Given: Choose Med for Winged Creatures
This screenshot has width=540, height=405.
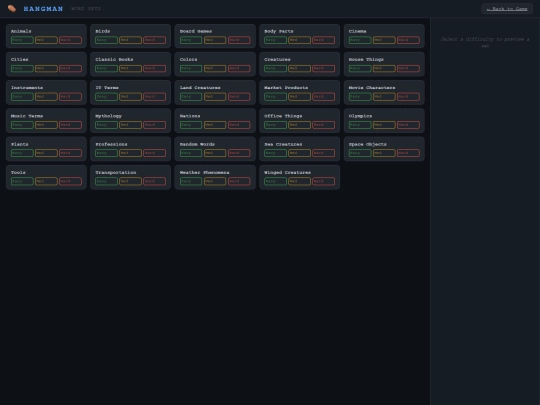Looking at the screenshot, I should [x=300, y=181].
